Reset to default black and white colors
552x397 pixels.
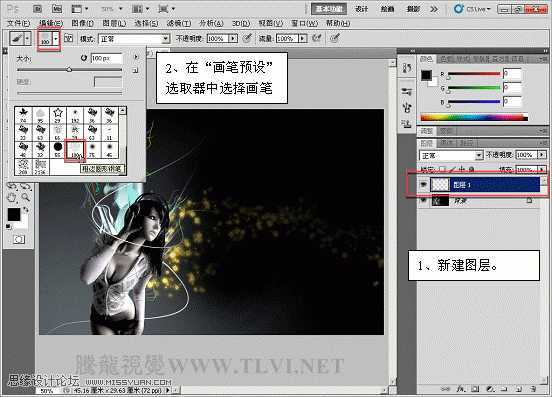click(8, 226)
